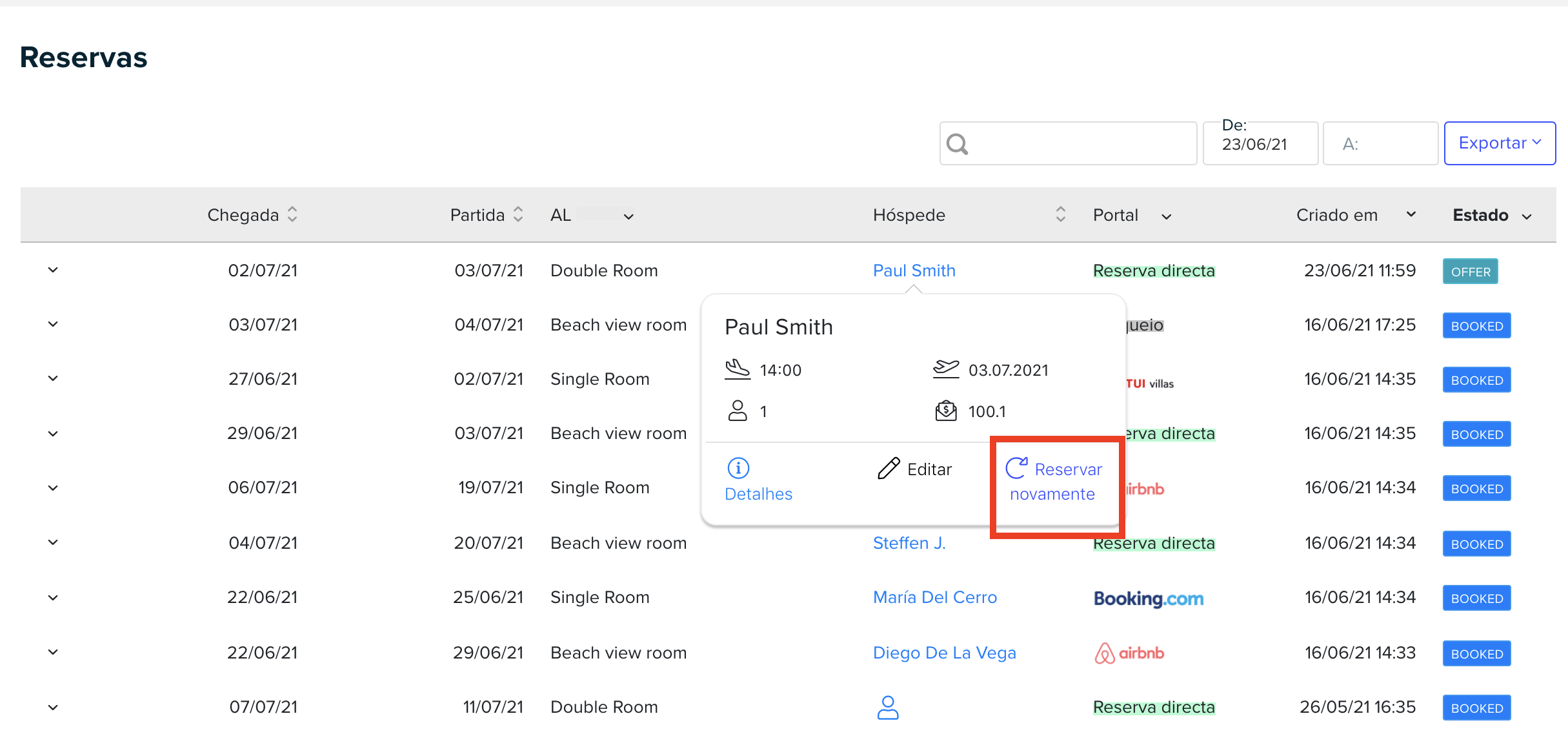Click Editar in the popup
This screenshot has width=1568, height=736.
click(914, 469)
